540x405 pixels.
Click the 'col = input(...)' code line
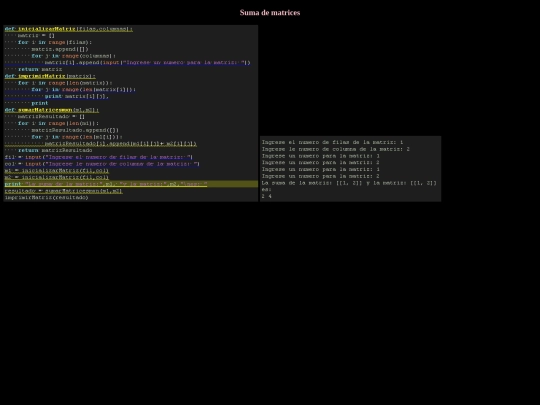(x=102, y=164)
